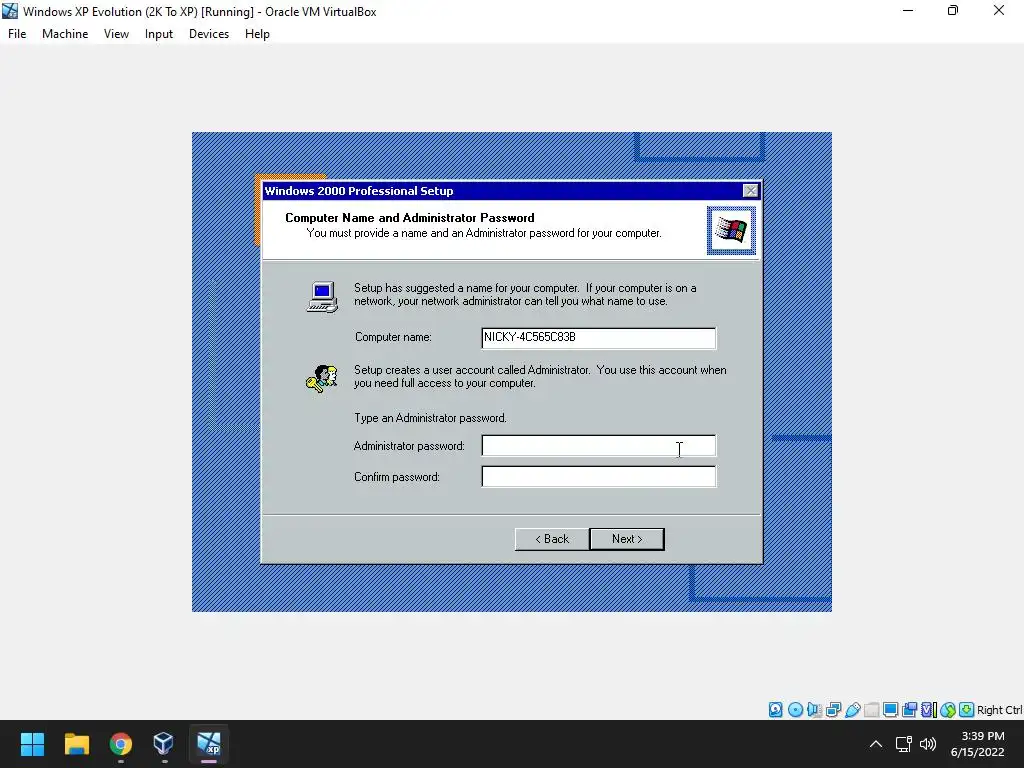Image resolution: width=1024 pixels, height=768 pixels.
Task: Click the computer icon beside name suggestion
Action: pos(323,297)
